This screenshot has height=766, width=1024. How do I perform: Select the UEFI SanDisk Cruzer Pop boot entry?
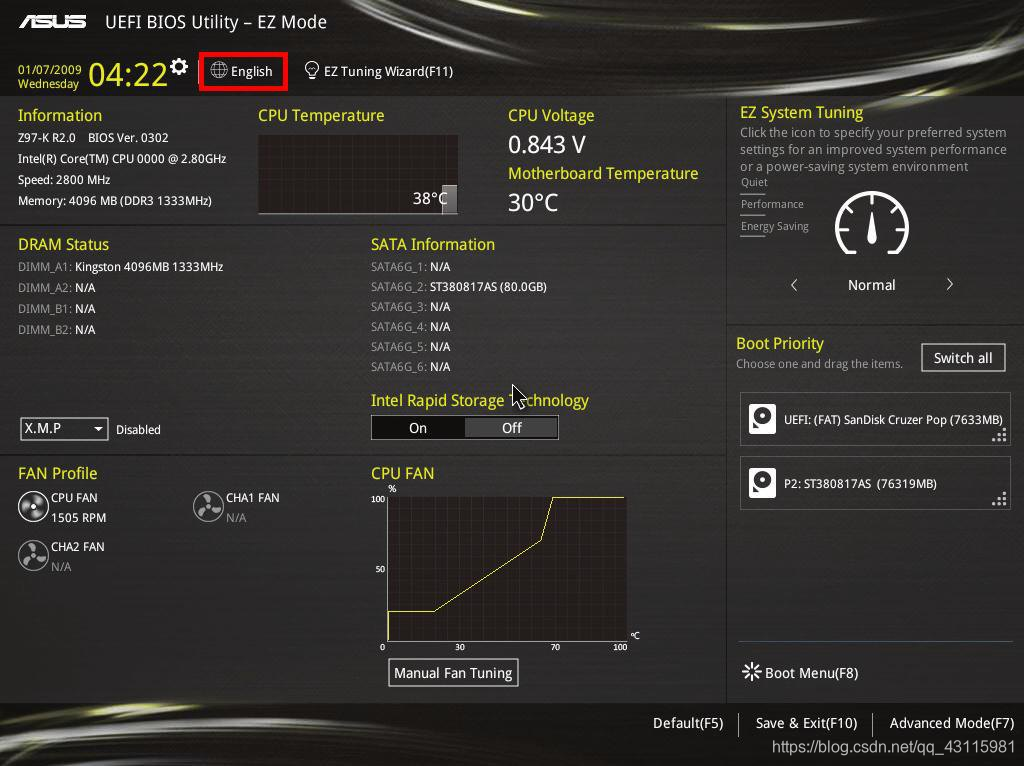tap(875, 419)
